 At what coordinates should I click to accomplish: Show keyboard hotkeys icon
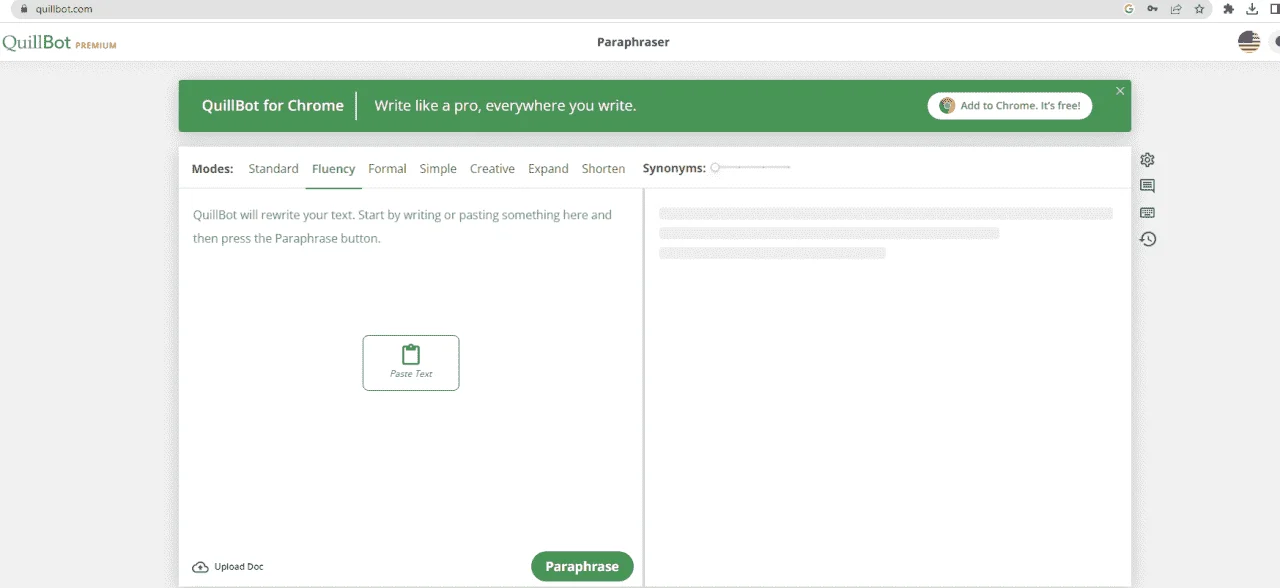click(1147, 213)
